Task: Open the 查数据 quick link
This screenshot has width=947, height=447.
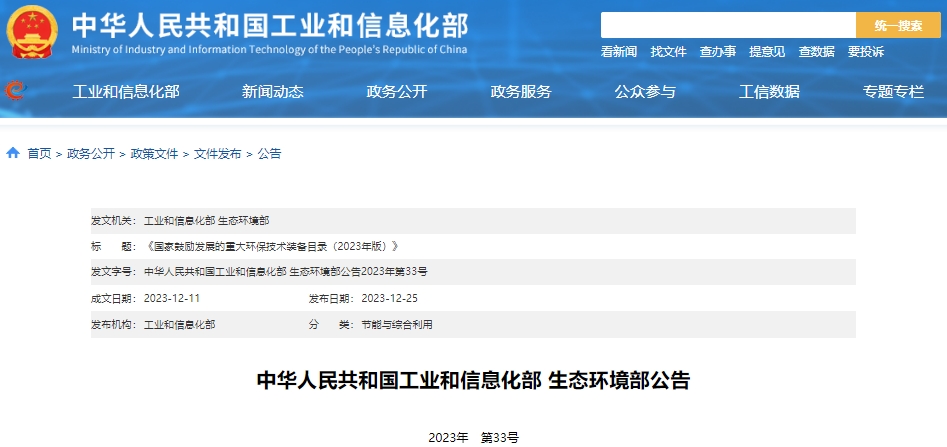Action: click(x=816, y=52)
